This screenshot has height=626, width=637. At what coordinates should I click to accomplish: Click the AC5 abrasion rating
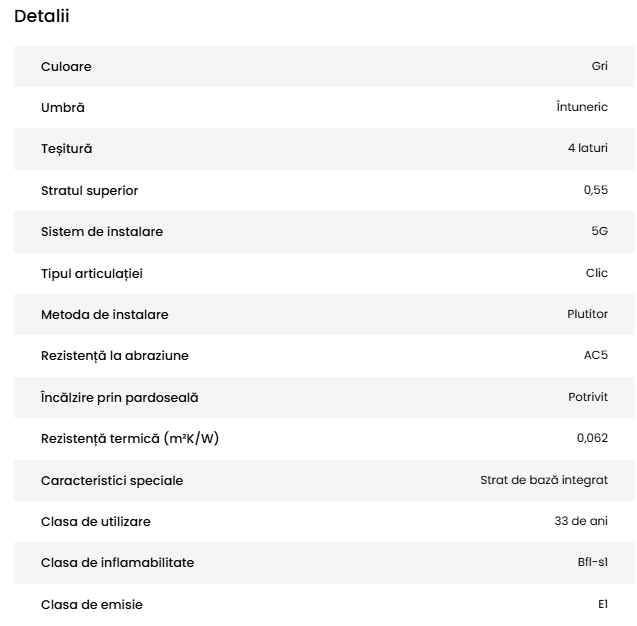point(595,355)
